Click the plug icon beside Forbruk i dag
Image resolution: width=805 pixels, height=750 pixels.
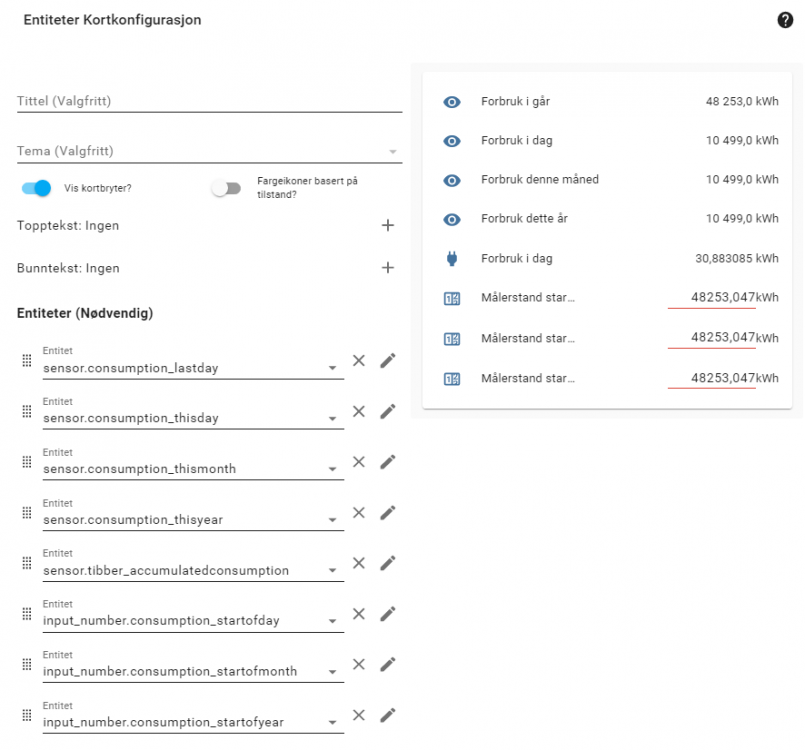point(451,258)
